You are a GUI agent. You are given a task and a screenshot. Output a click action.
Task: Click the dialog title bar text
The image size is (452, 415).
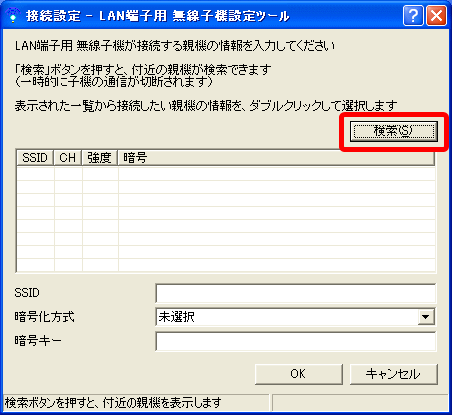click(x=157, y=16)
